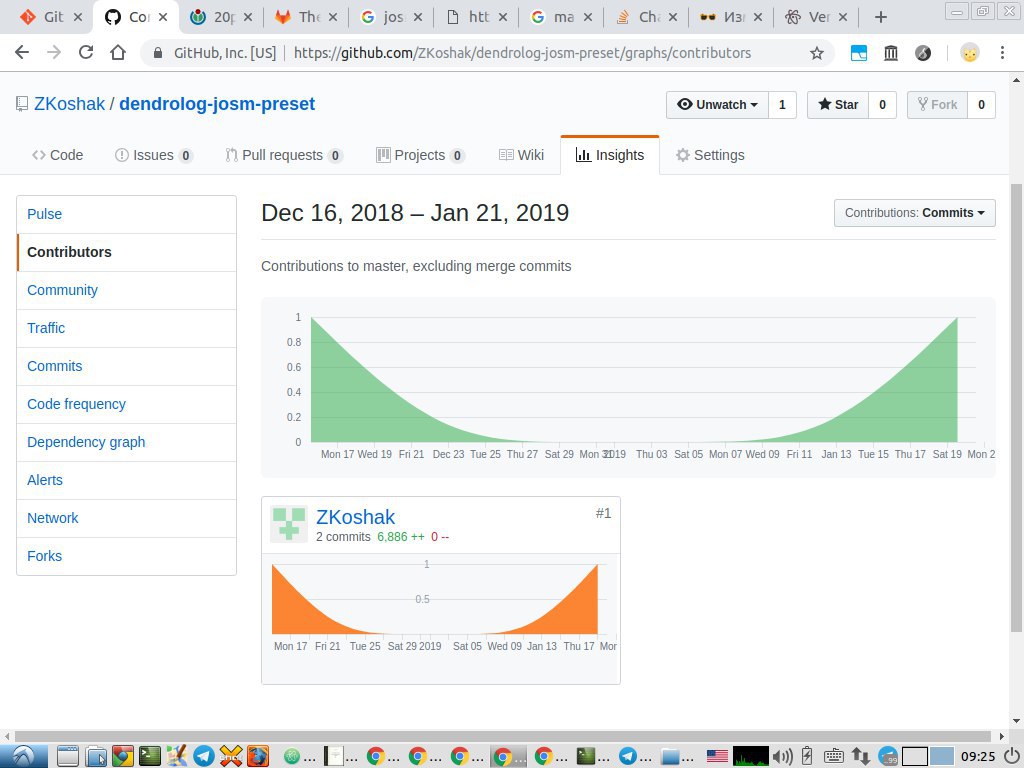Screen dimensions: 1024x768
Task: Switch to the Wikimedia '20p' browser tab
Action: (221, 17)
